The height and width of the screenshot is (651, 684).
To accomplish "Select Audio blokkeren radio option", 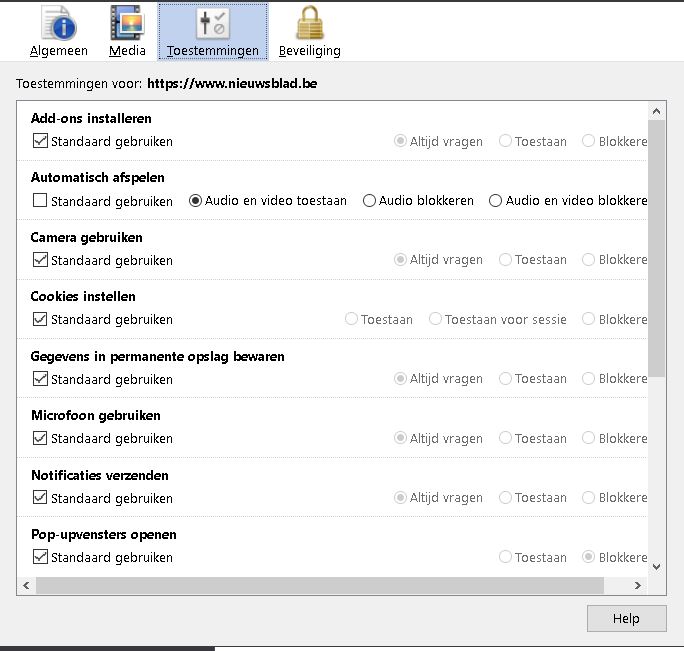I will click(369, 201).
